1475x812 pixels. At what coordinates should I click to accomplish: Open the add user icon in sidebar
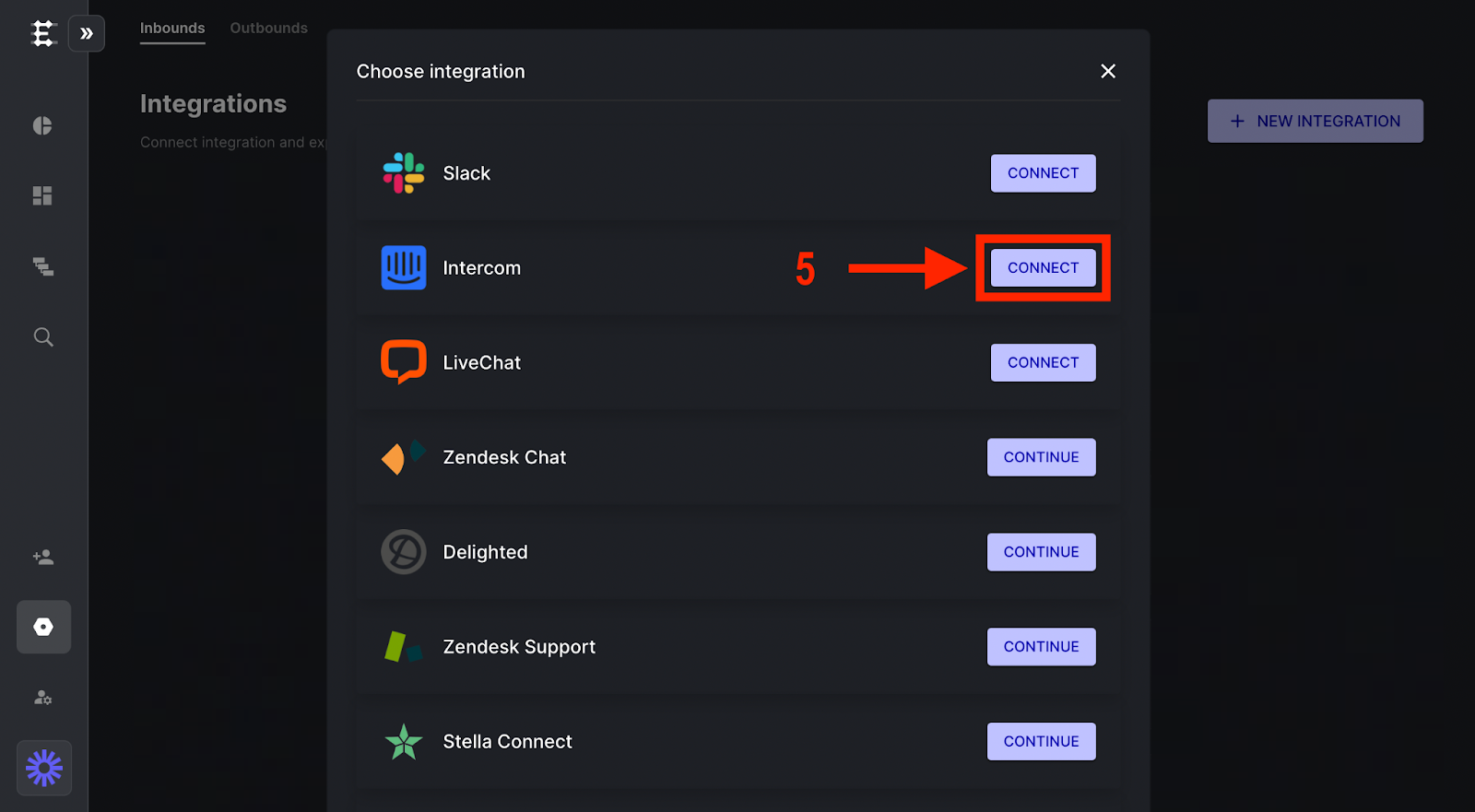[x=43, y=557]
